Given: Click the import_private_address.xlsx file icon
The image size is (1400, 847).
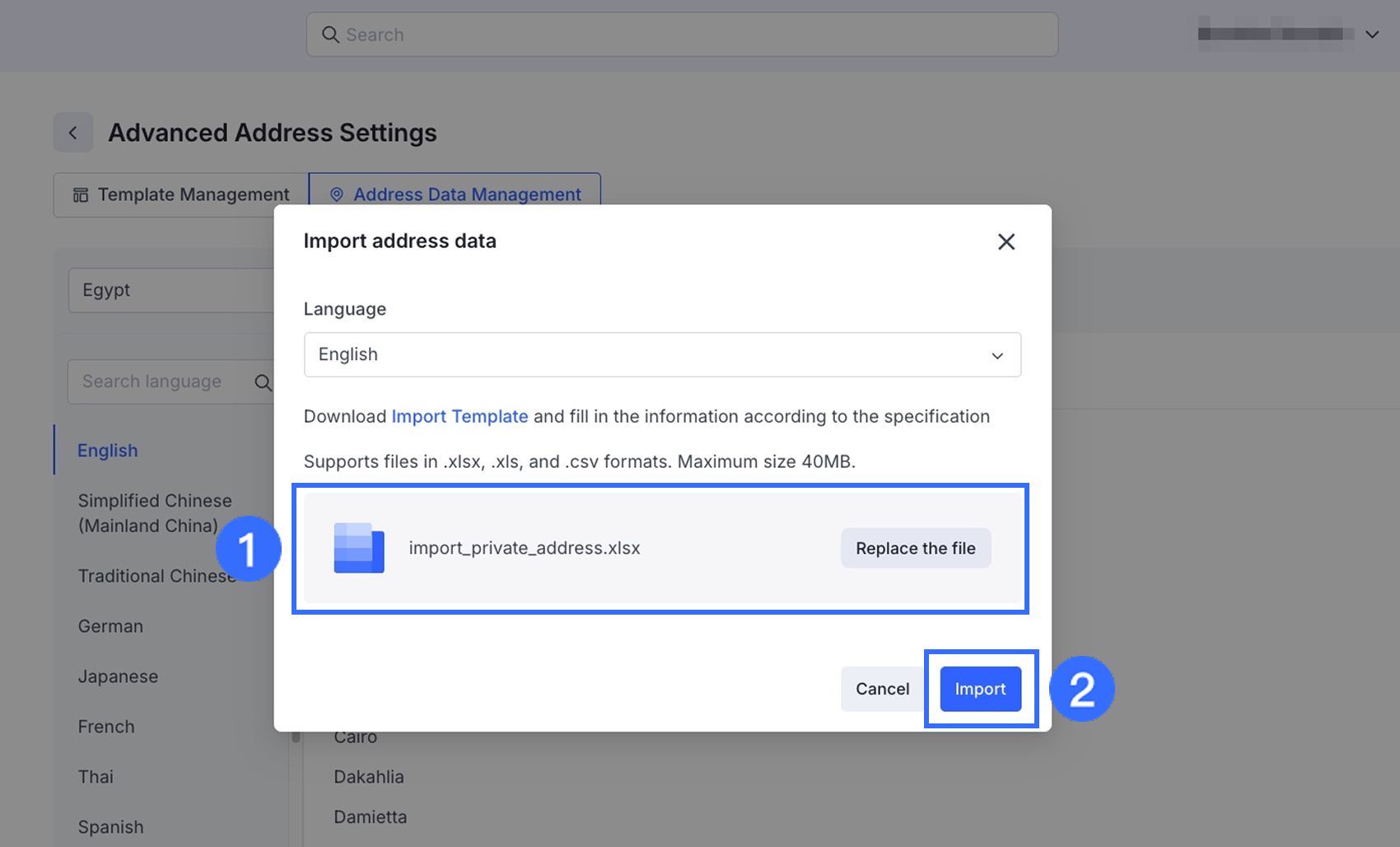Looking at the screenshot, I should click(359, 548).
